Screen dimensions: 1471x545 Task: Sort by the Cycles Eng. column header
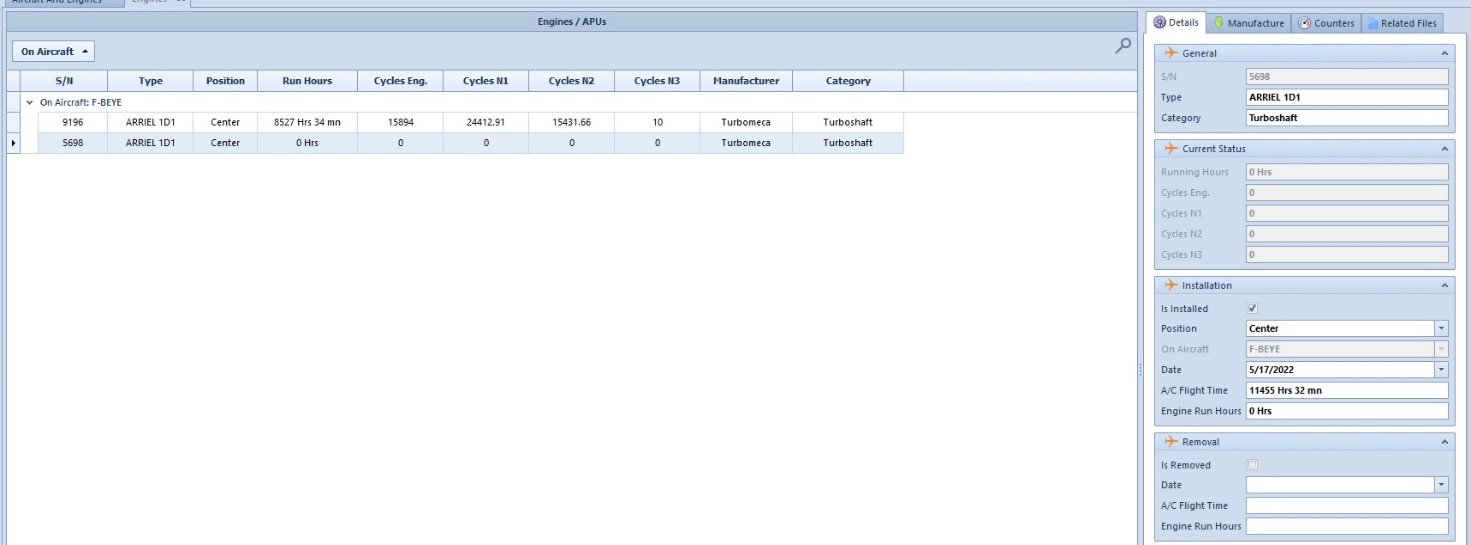[x=400, y=81]
